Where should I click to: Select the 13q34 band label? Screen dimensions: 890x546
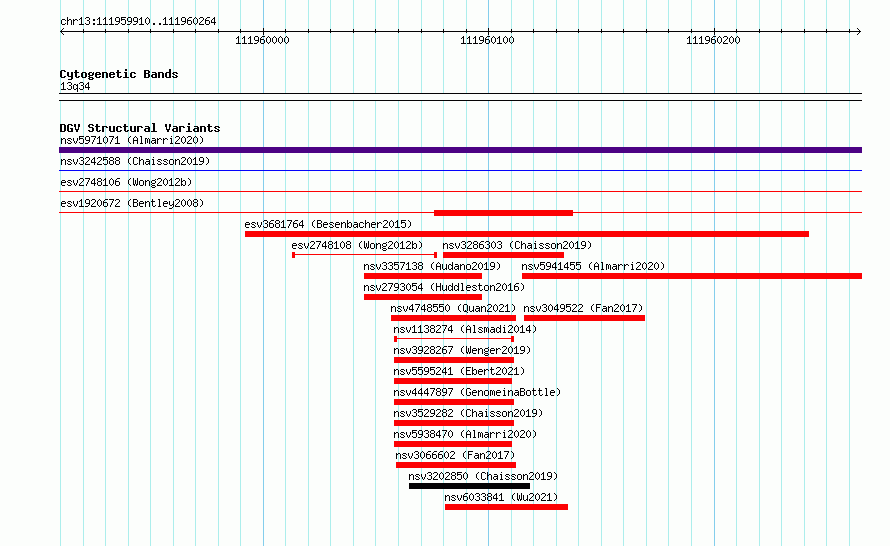(x=75, y=86)
